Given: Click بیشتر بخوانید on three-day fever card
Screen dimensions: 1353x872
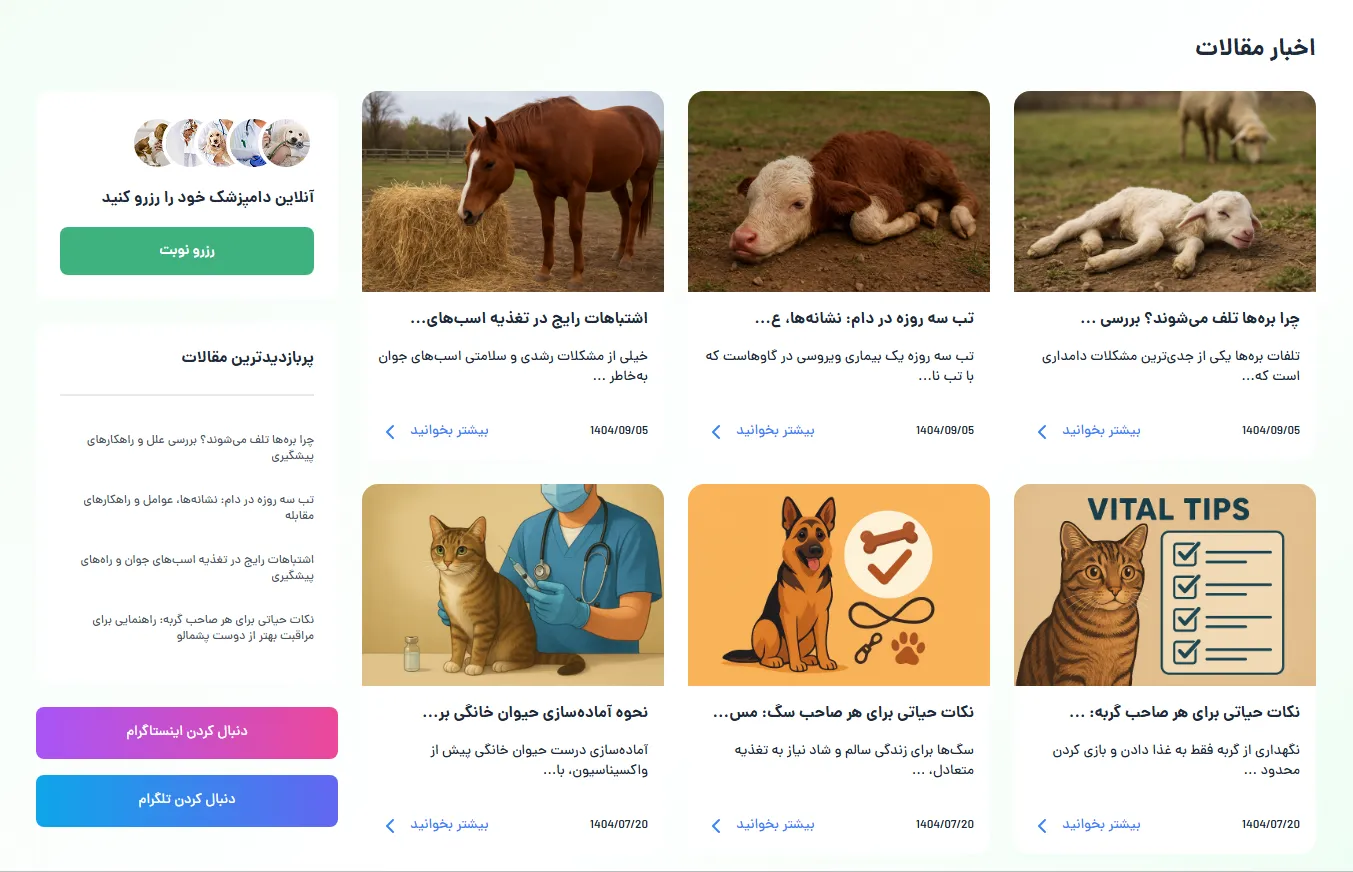Looking at the screenshot, I should click(776, 431).
